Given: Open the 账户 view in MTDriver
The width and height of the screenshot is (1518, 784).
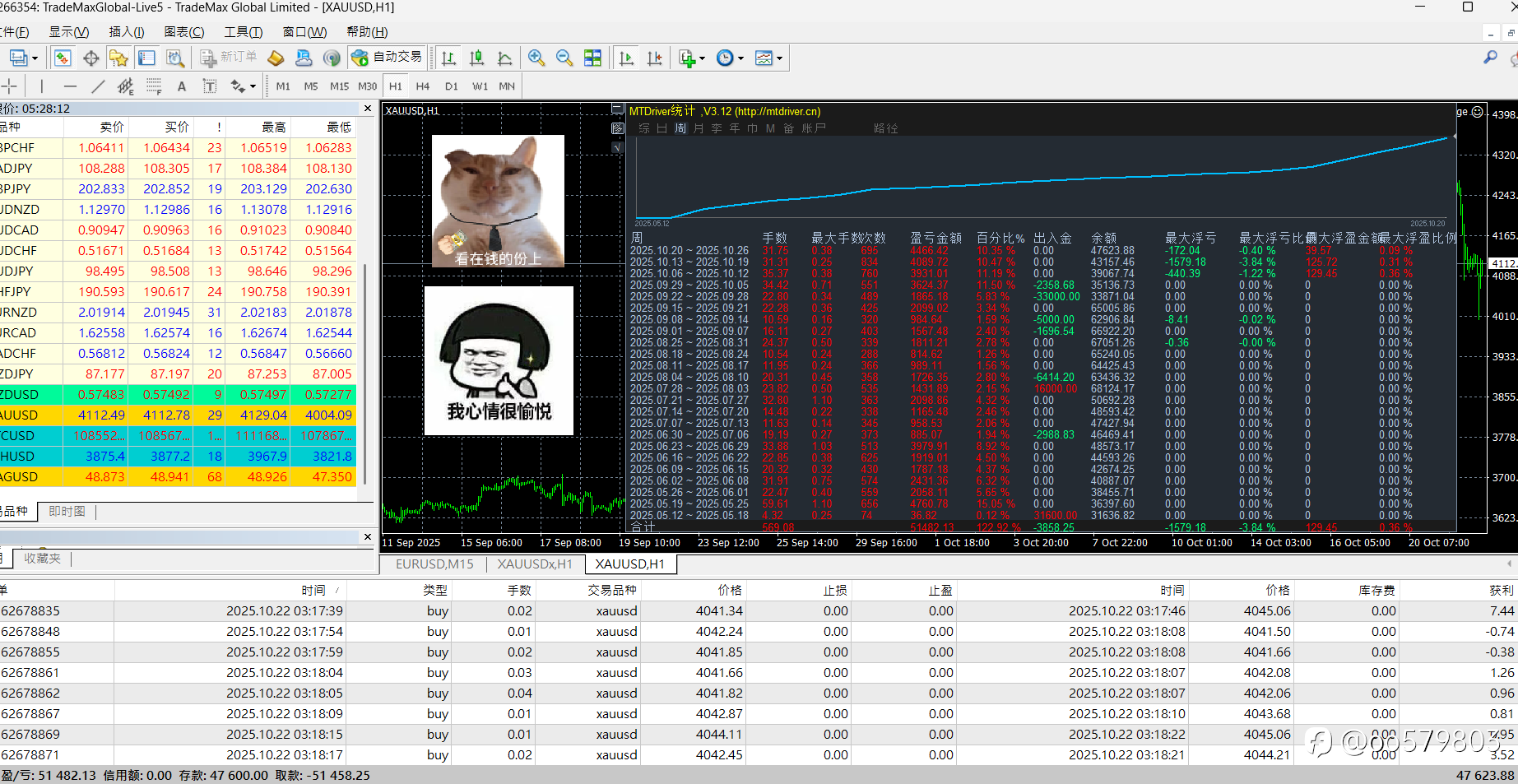Looking at the screenshot, I should pyautogui.click(x=814, y=128).
